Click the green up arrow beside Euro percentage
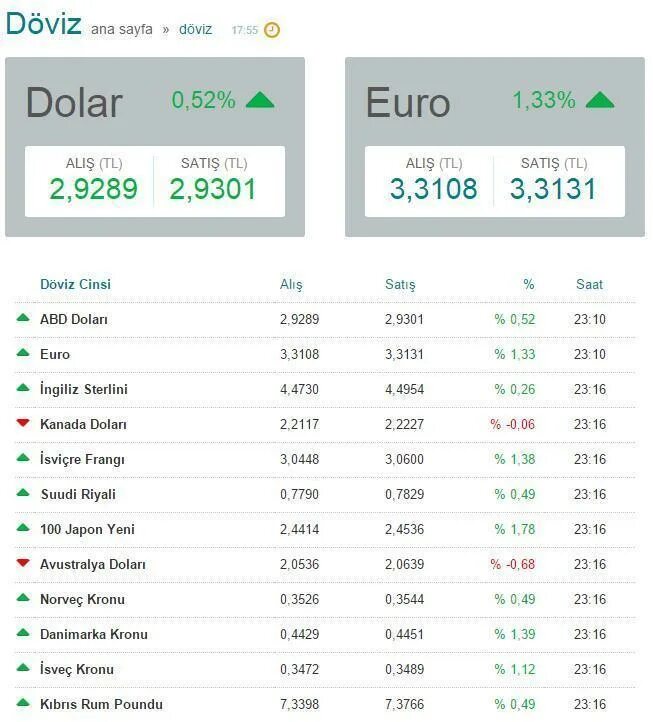This screenshot has width=653, height=722. coord(600,100)
